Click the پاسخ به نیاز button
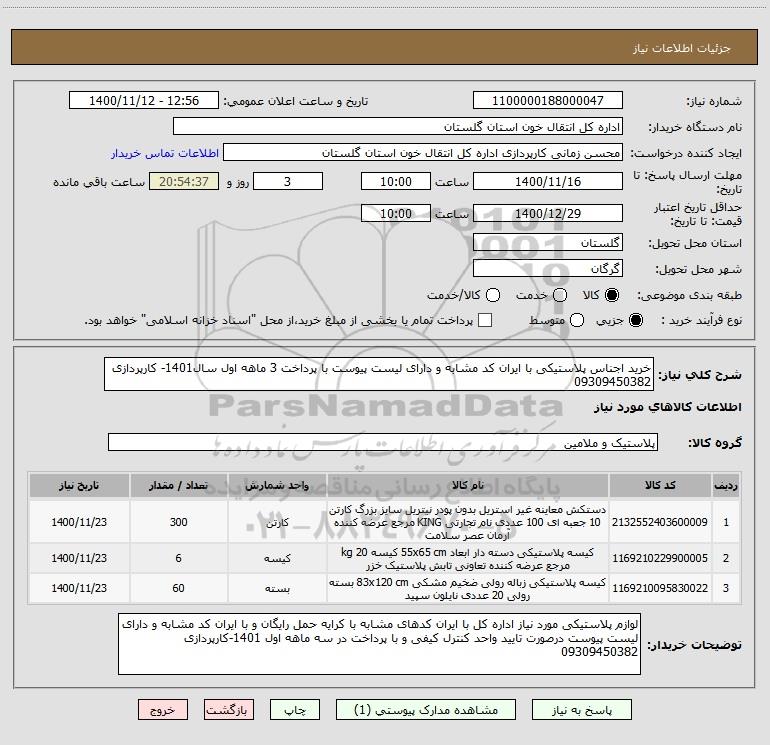 click(x=581, y=710)
